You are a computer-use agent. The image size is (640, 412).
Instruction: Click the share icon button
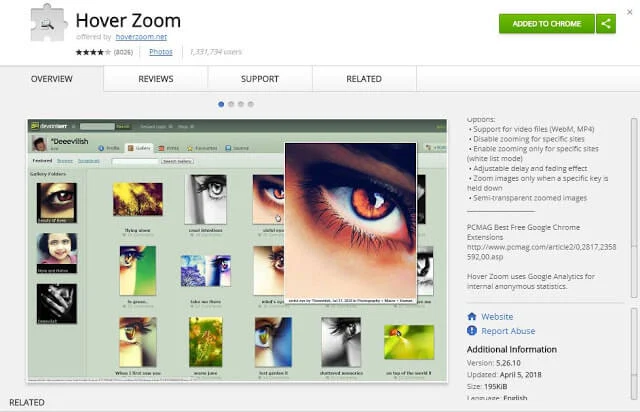[606, 24]
